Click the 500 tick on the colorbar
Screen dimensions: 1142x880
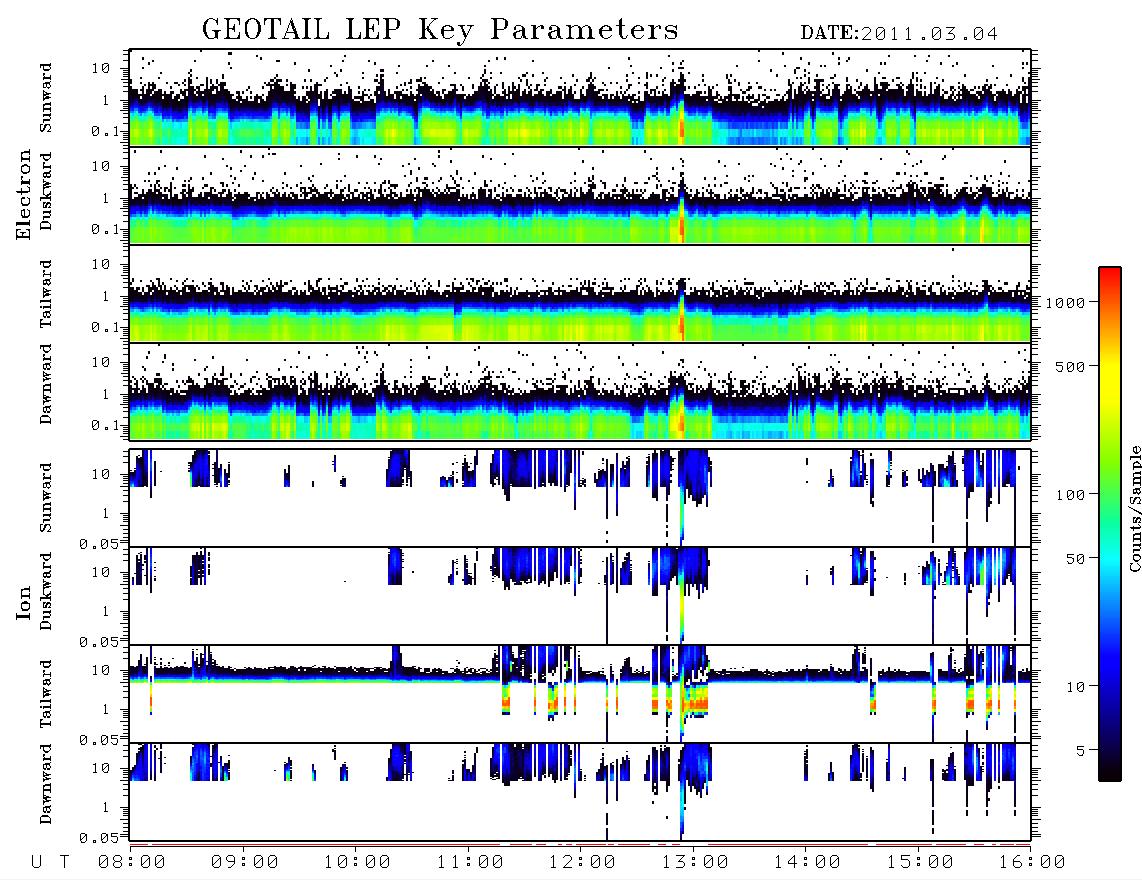point(1070,366)
